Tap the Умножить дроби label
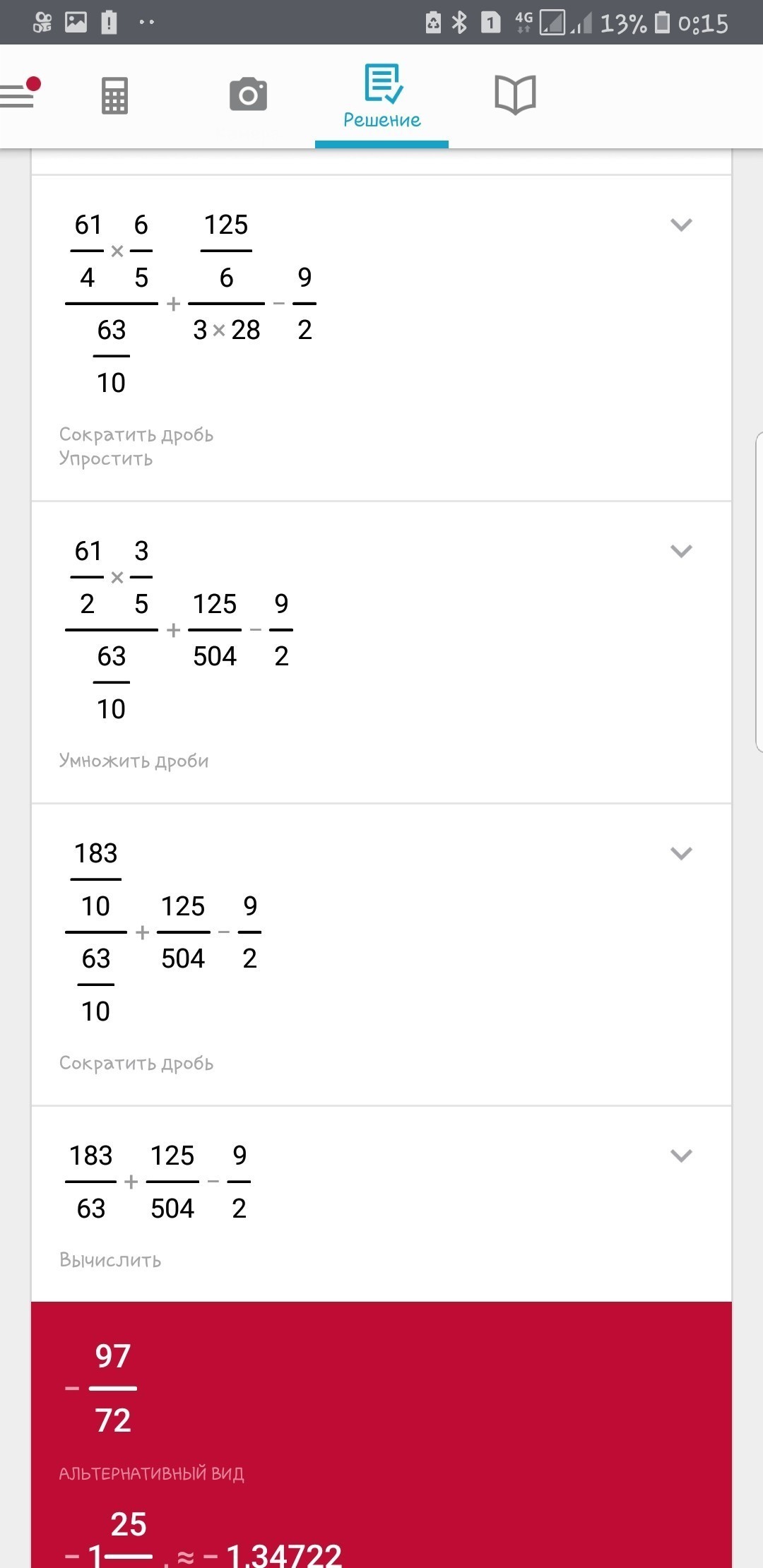The width and height of the screenshot is (763, 1568). (134, 761)
